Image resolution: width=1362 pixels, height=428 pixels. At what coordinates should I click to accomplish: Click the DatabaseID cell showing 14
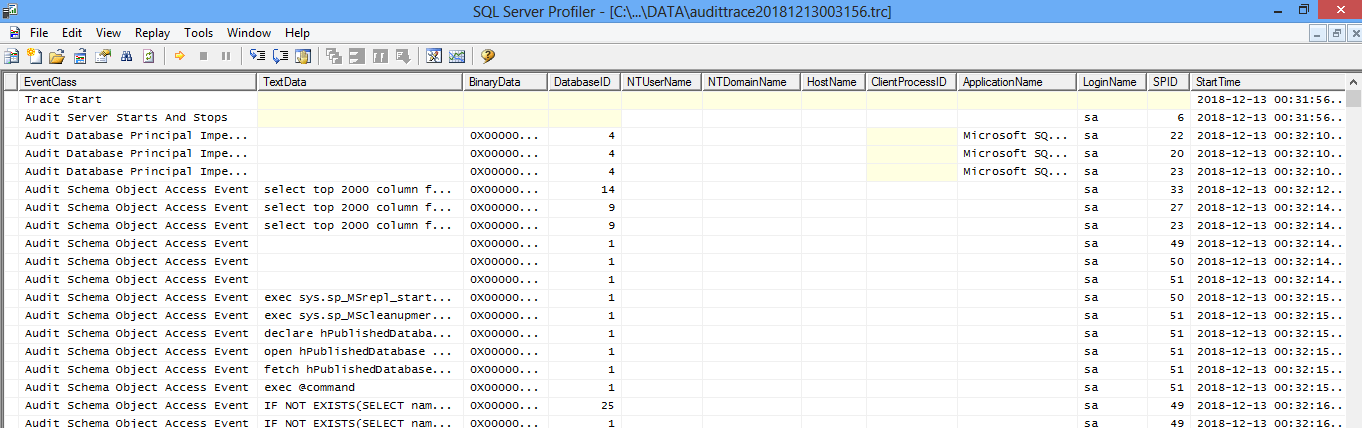click(585, 190)
